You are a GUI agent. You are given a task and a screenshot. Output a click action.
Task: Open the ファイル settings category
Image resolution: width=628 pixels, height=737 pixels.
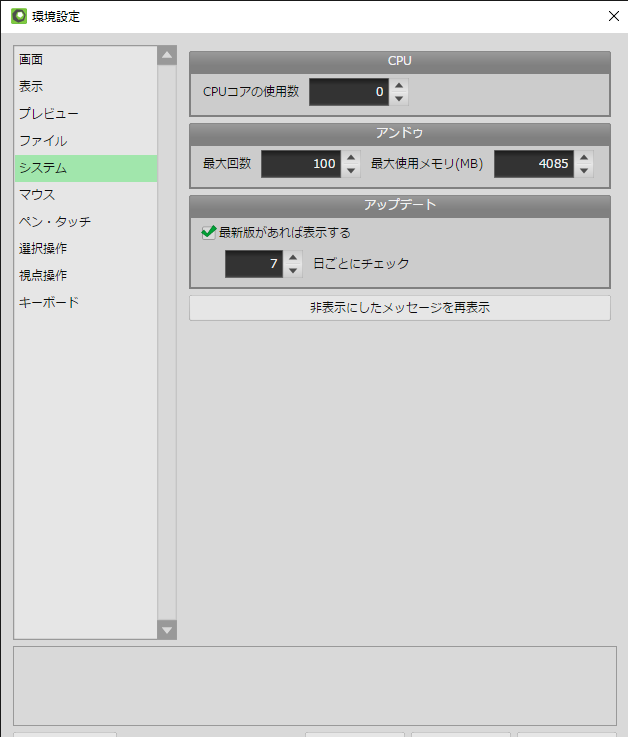tap(86, 141)
